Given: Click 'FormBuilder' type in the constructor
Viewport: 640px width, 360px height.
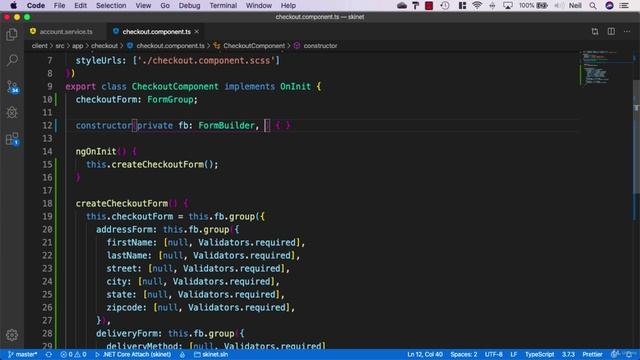Looking at the screenshot, I should [226, 125].
